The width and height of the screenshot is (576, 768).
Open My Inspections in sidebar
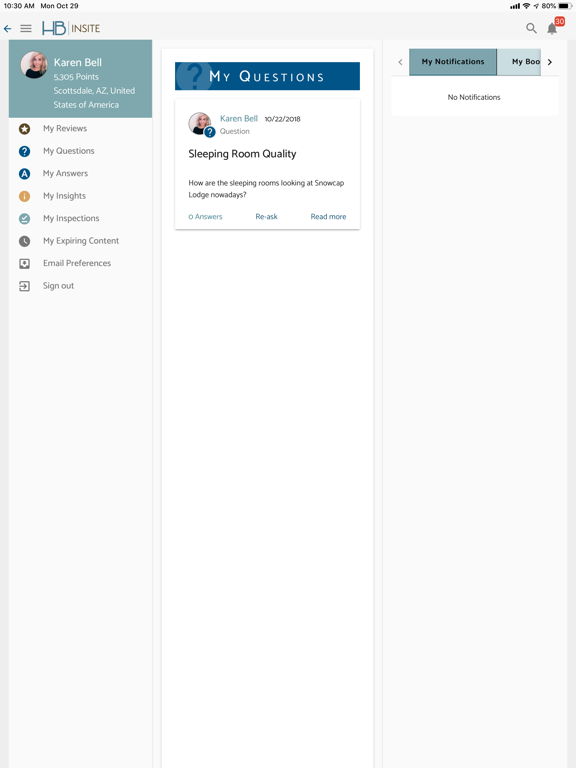click(71, 218)
